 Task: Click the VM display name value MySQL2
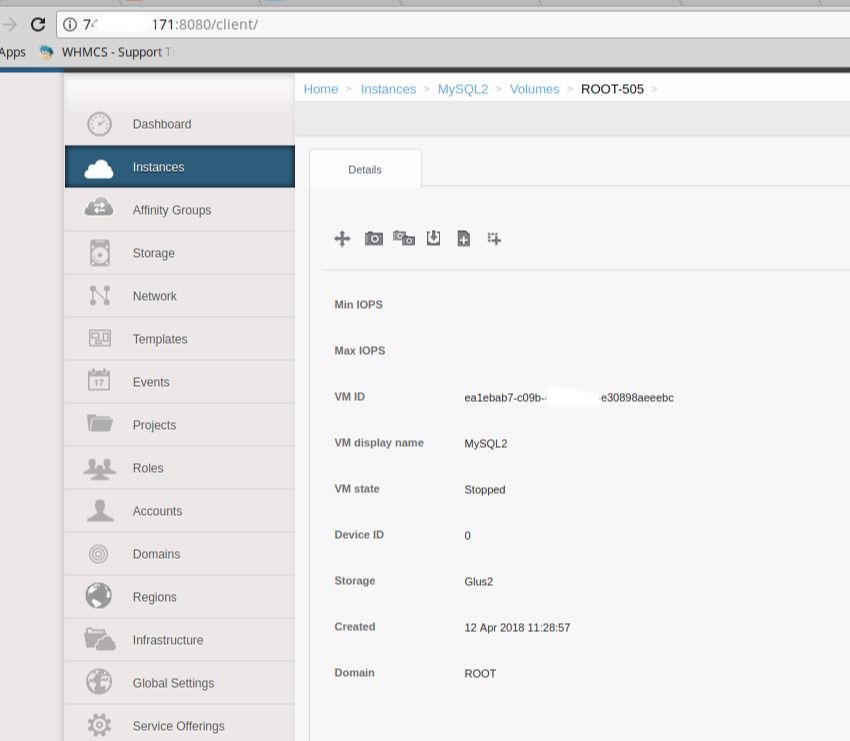pos(486,443)
